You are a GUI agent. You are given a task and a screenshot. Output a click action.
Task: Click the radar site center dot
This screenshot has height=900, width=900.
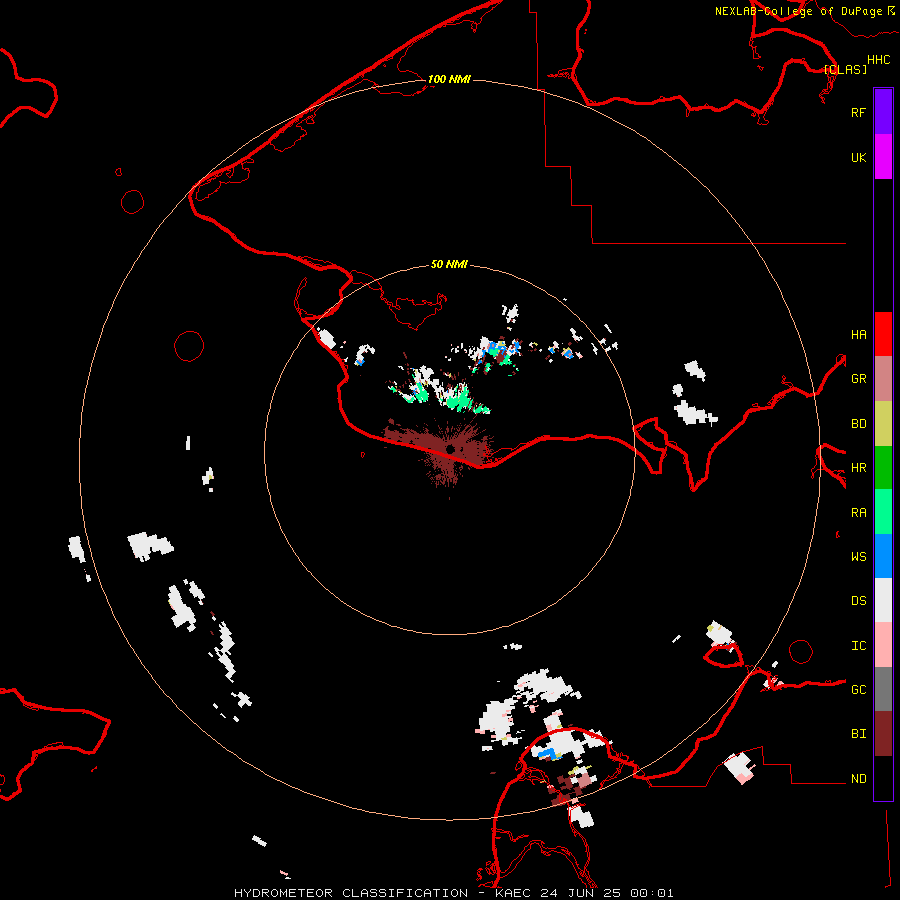point(450,448)
